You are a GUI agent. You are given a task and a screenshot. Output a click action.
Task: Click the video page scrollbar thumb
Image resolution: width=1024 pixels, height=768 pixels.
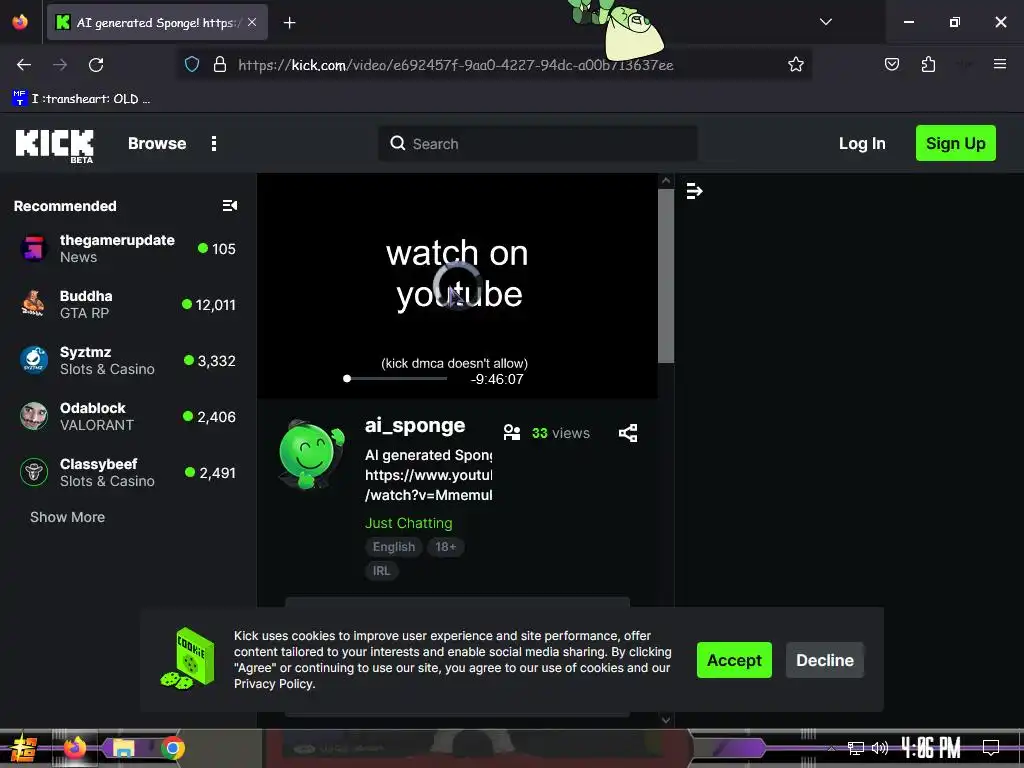pyautogui.click(x=665, y=276)
